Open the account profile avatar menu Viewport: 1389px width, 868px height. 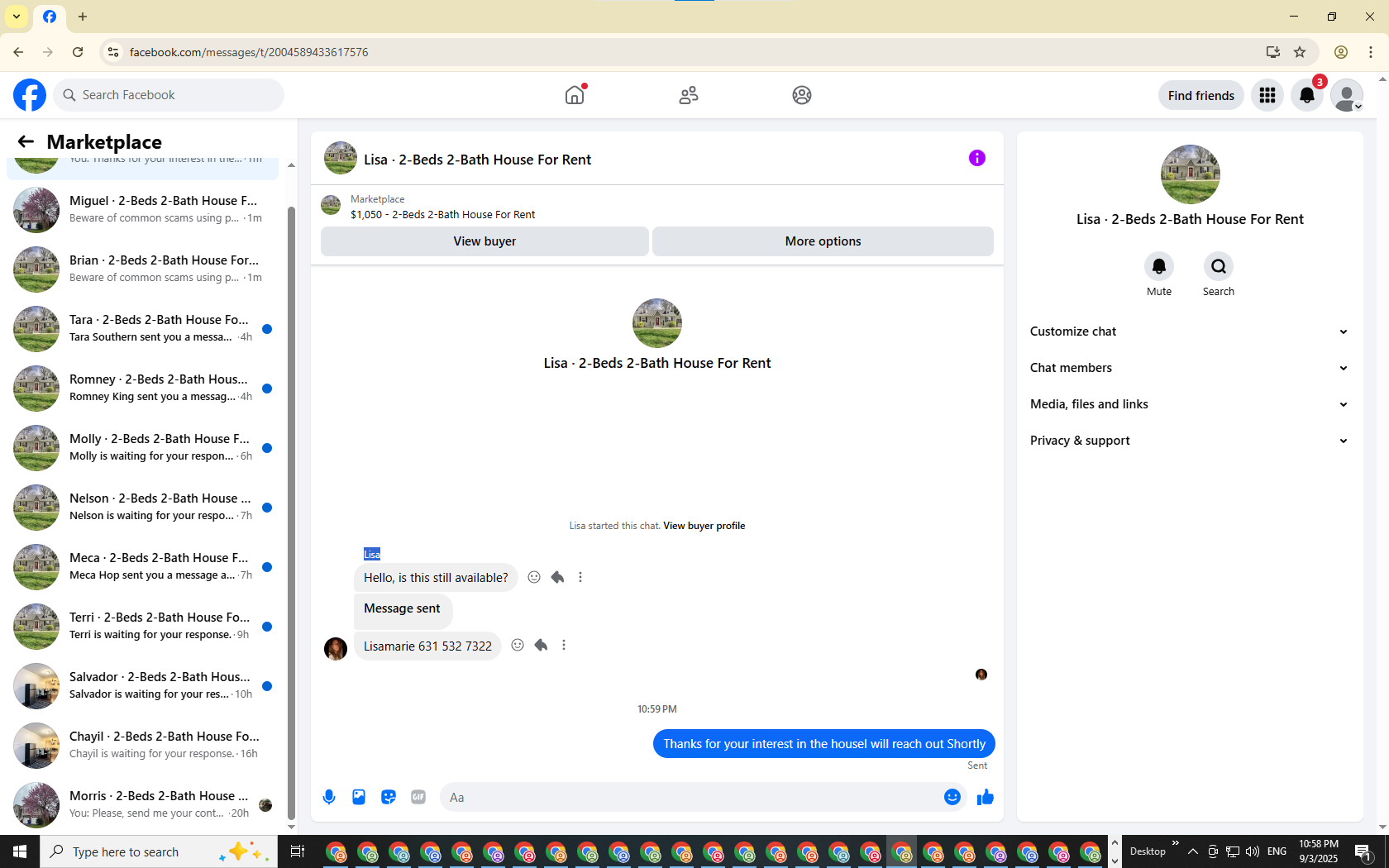(1347, 95)
